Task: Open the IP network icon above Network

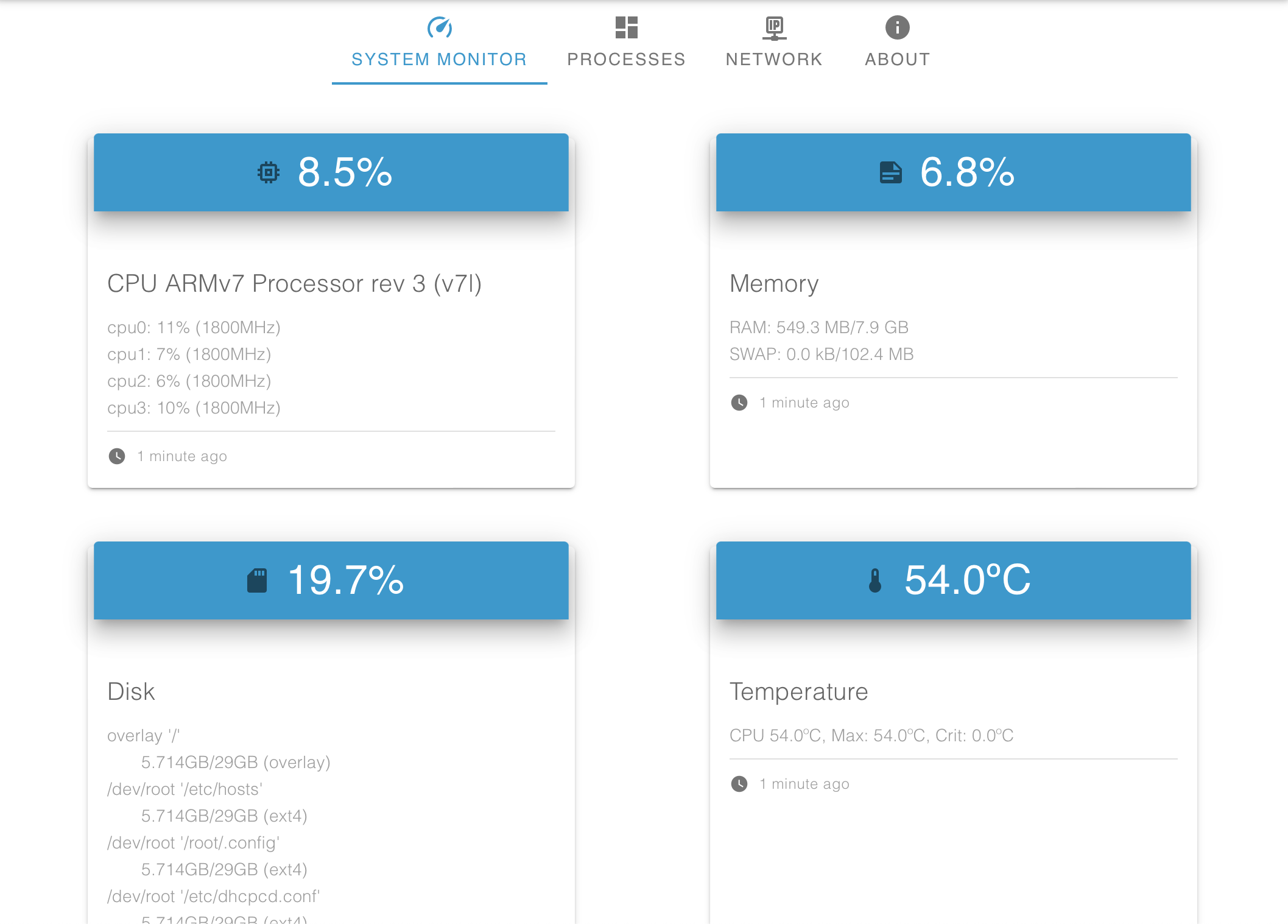Action: pos(773,27)
